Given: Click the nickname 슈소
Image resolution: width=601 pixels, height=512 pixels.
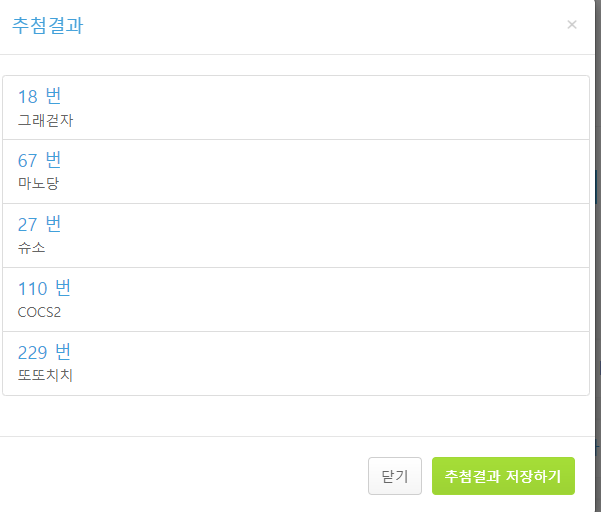Looking at the screenshot, I should (31, 248).
